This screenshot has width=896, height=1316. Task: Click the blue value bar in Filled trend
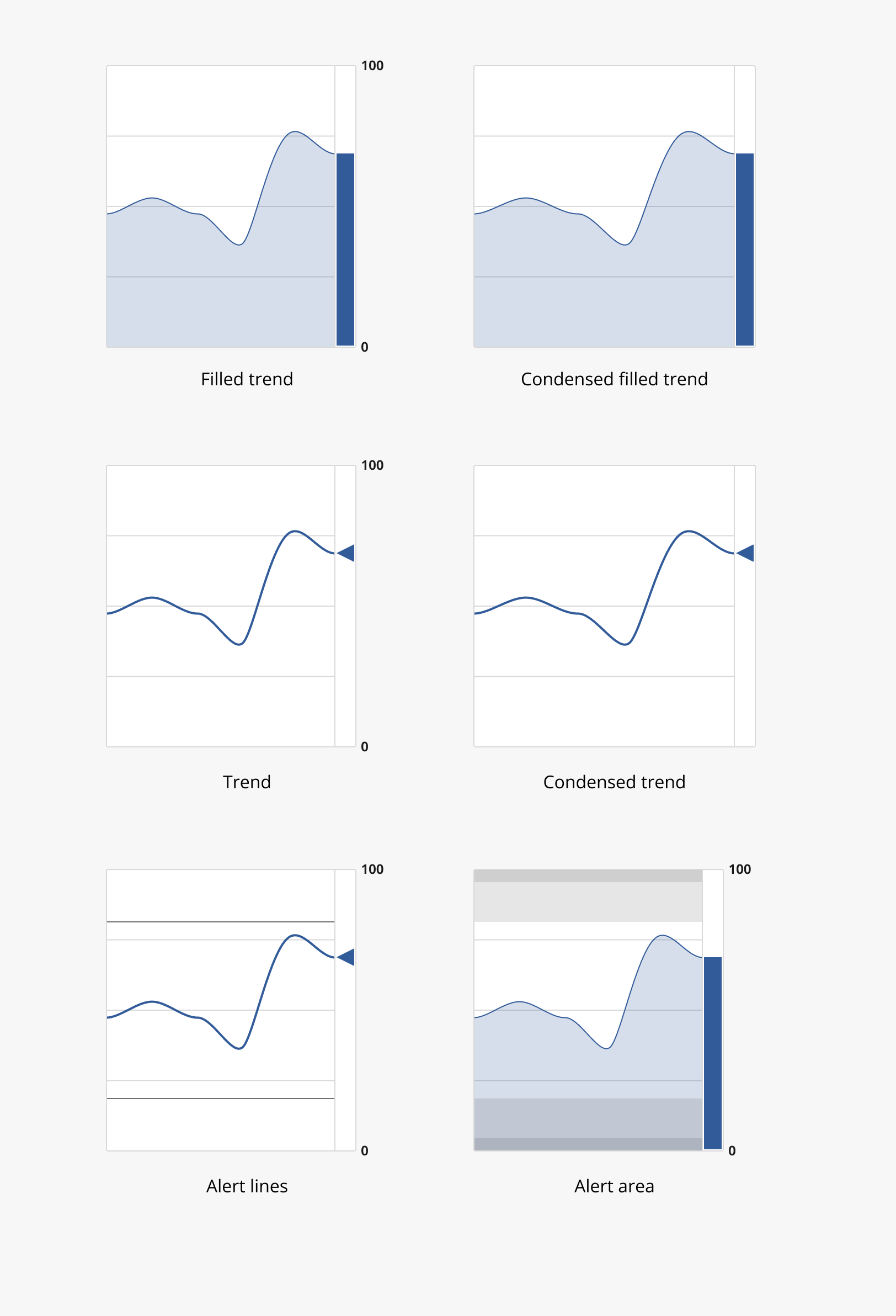(x=345, y=249)
